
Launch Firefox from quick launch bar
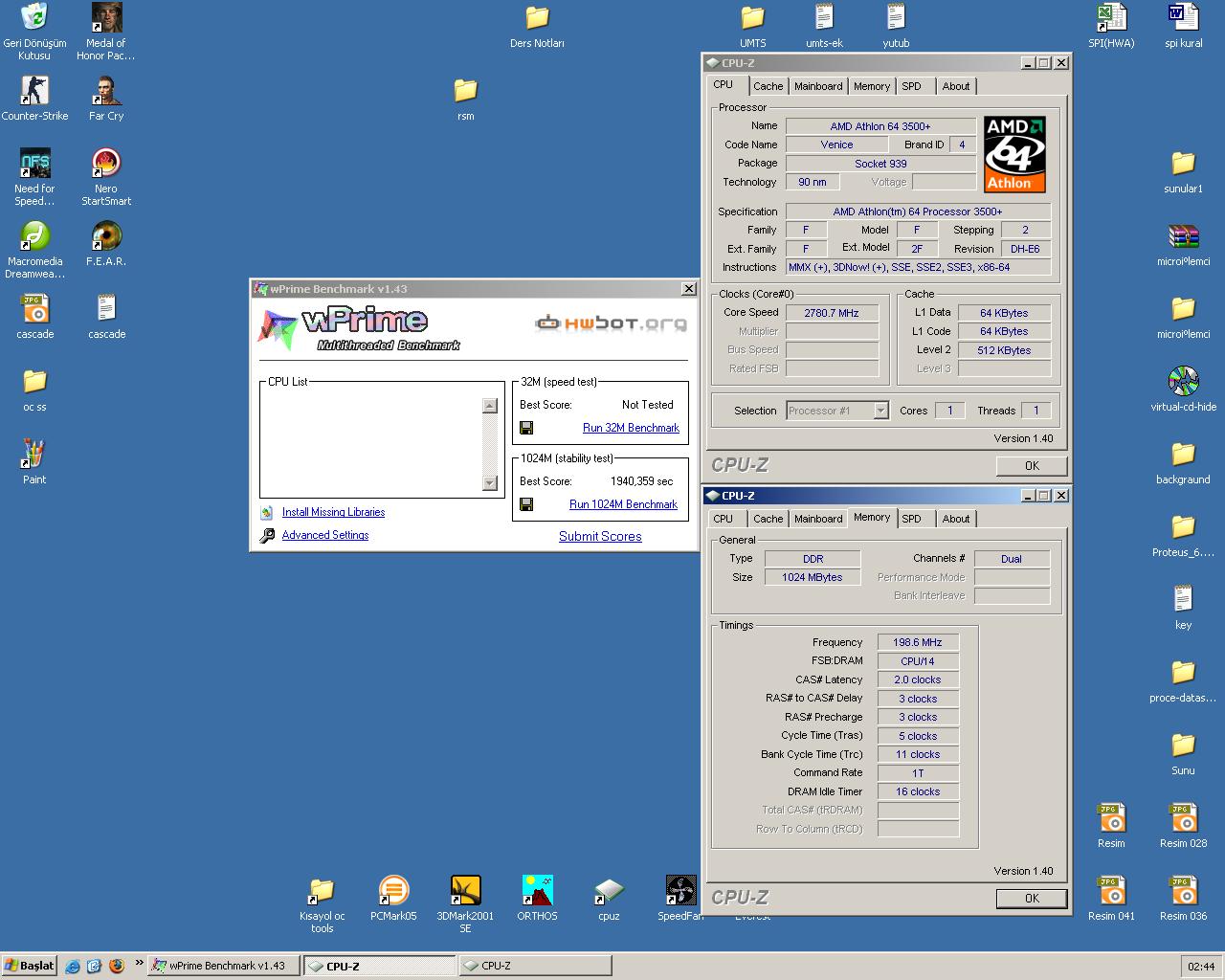117,966
